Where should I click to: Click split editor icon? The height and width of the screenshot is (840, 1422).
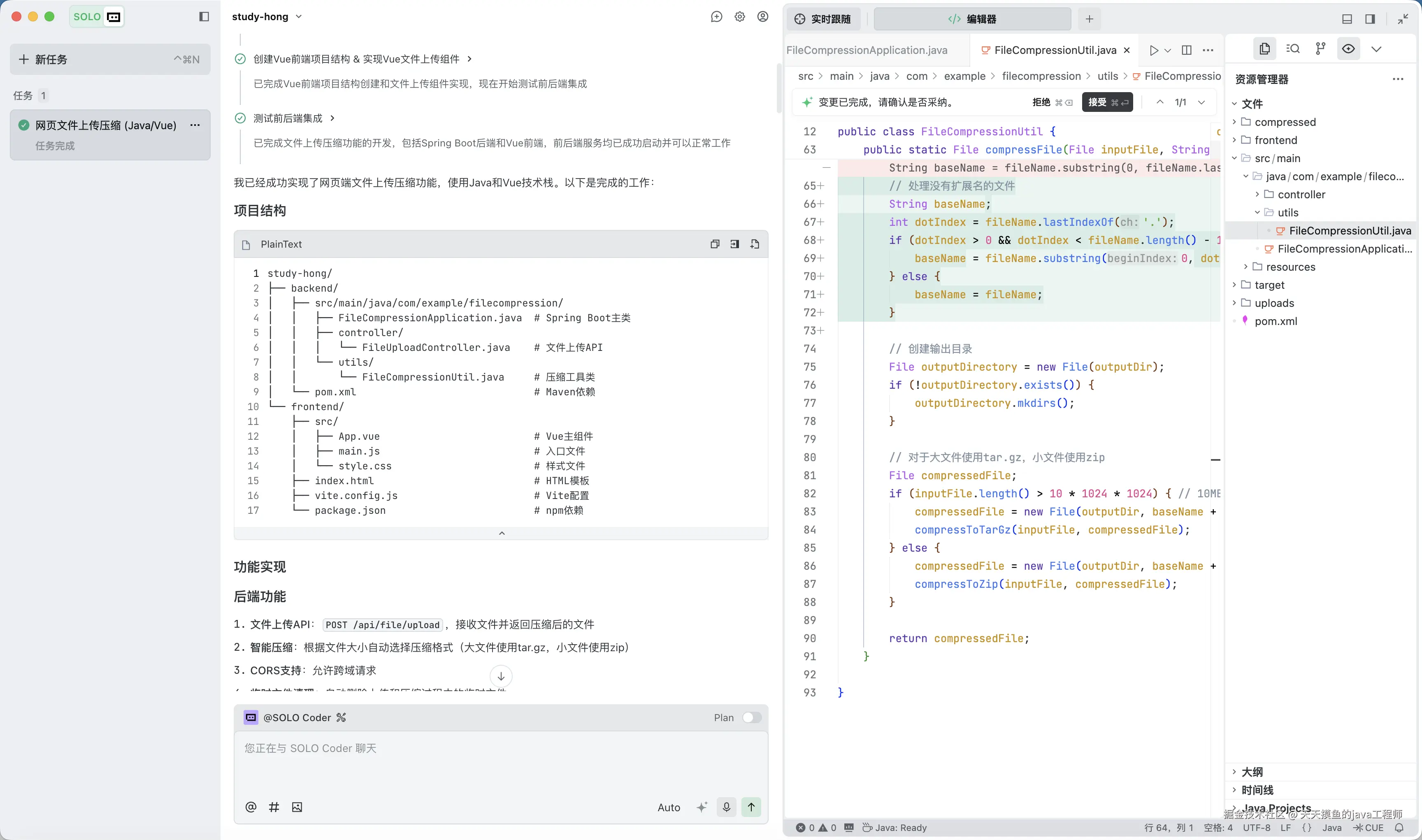pos(1187,50)
